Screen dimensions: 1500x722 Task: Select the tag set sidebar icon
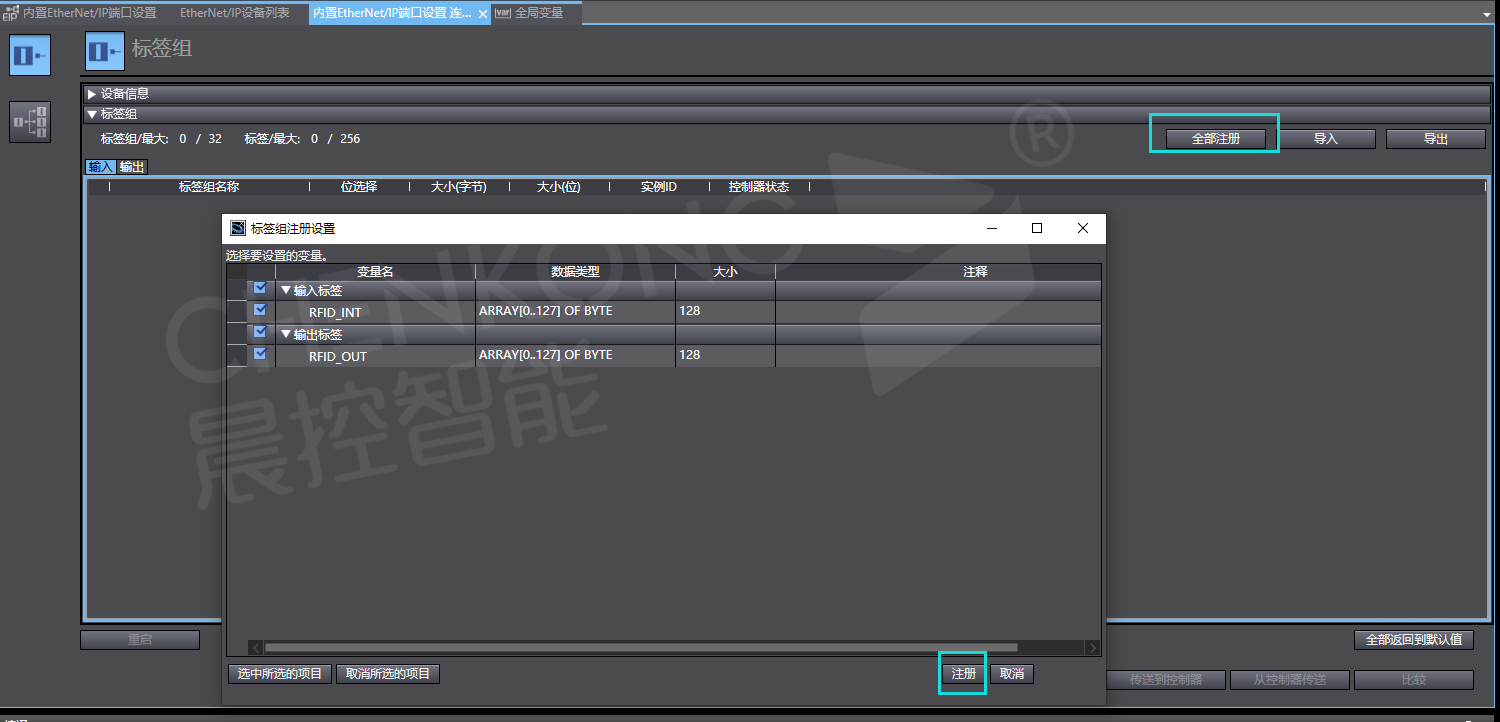(x=30, y=55)
